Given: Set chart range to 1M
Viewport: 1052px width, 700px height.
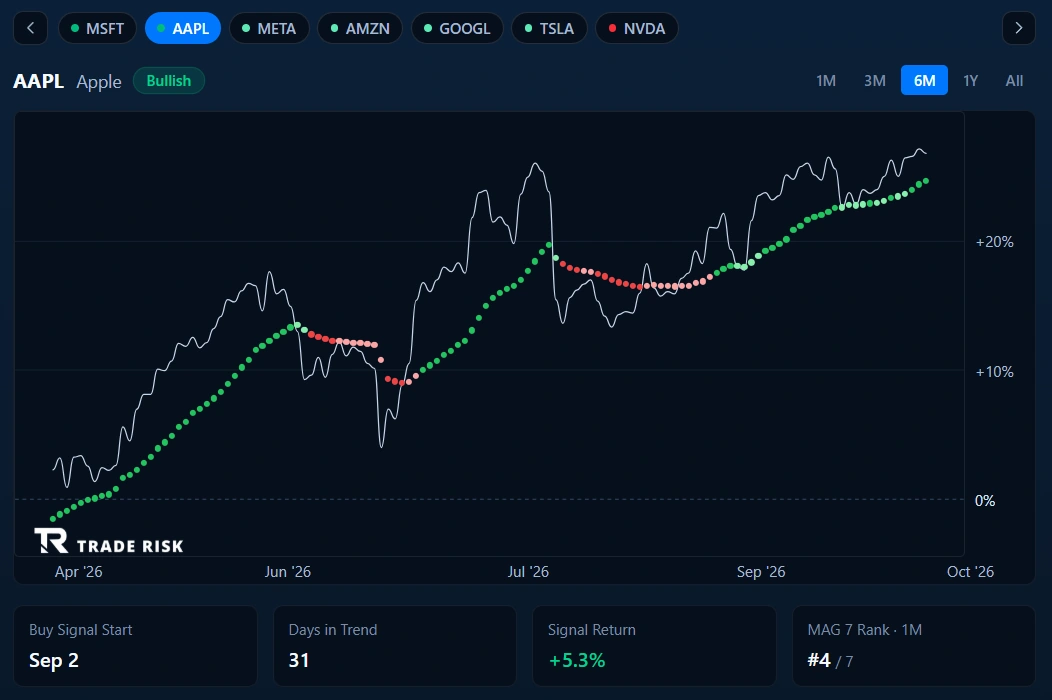Looking at the screenshot, I should (x=826, y=81).
